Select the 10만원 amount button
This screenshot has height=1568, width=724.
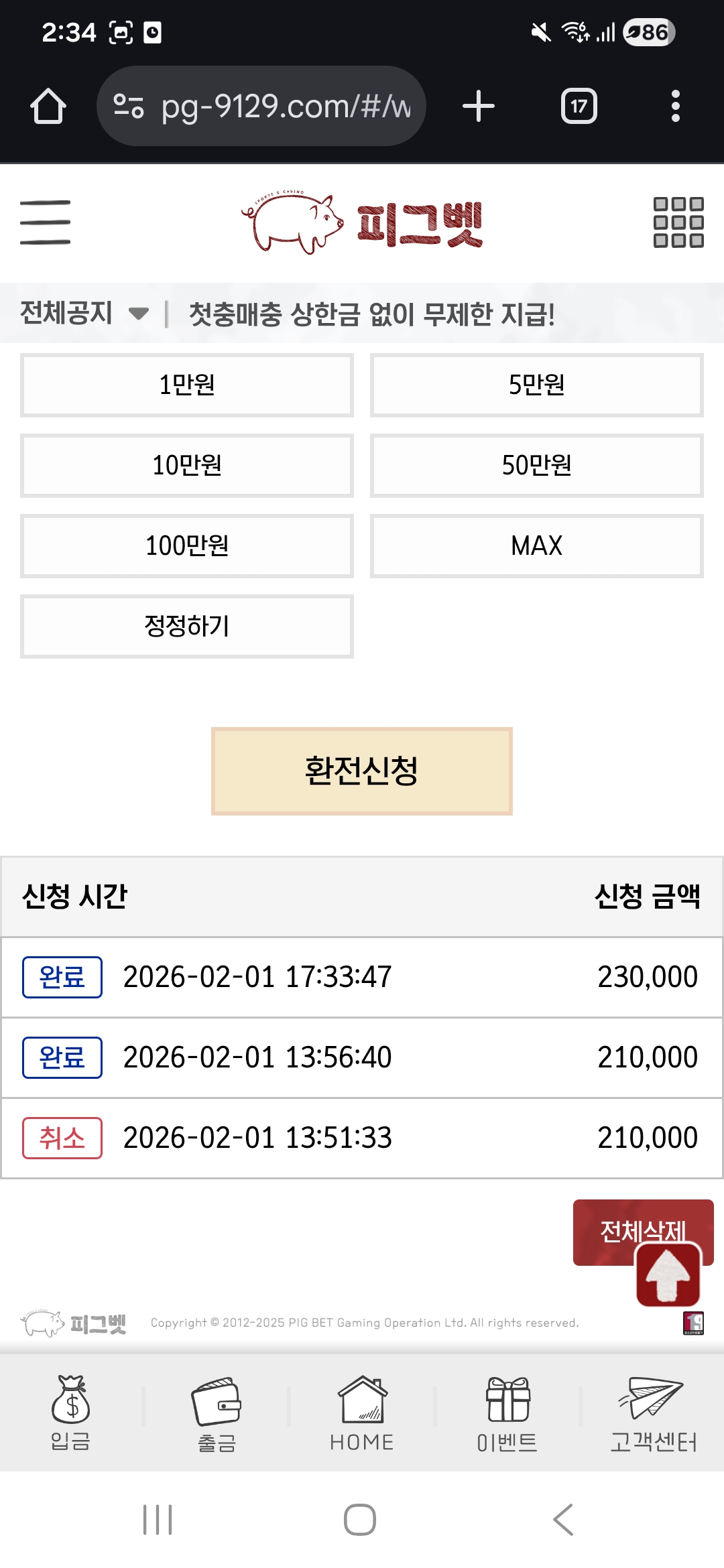click(x=187, y=466)
